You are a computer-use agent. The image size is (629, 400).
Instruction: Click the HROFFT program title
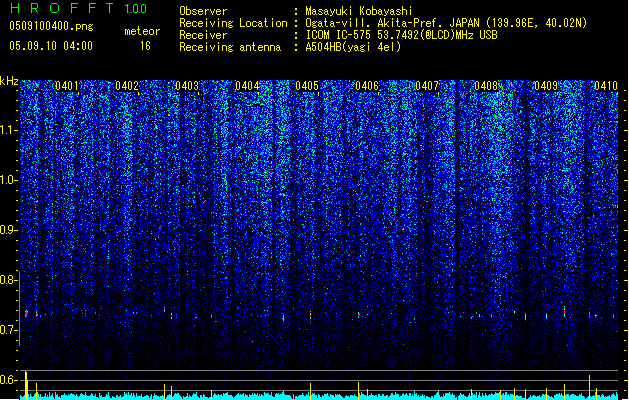tap(62, 8)
